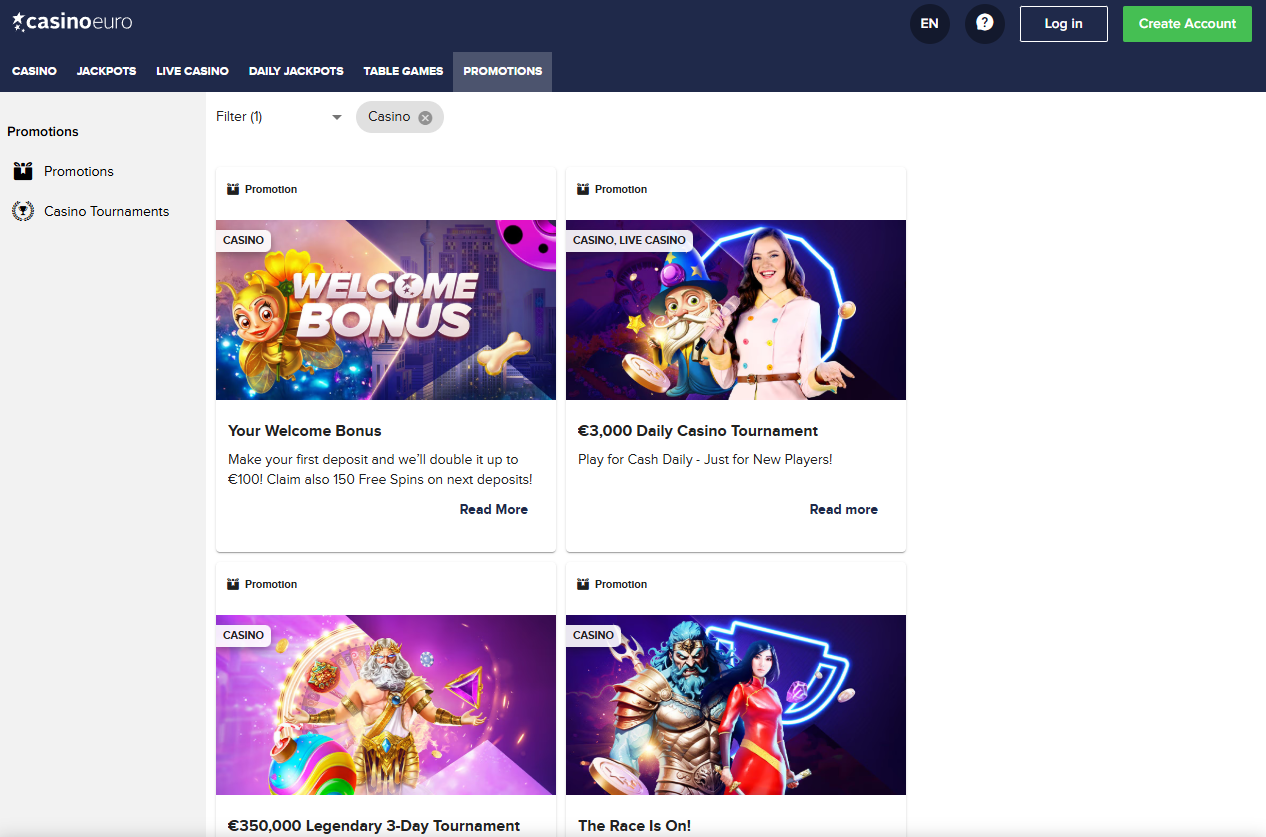Viewport: 1266px width, 837px height.
Task: Click Promotion icon on €350,000 Legendary Tournament card
Action: coord(233,584)
